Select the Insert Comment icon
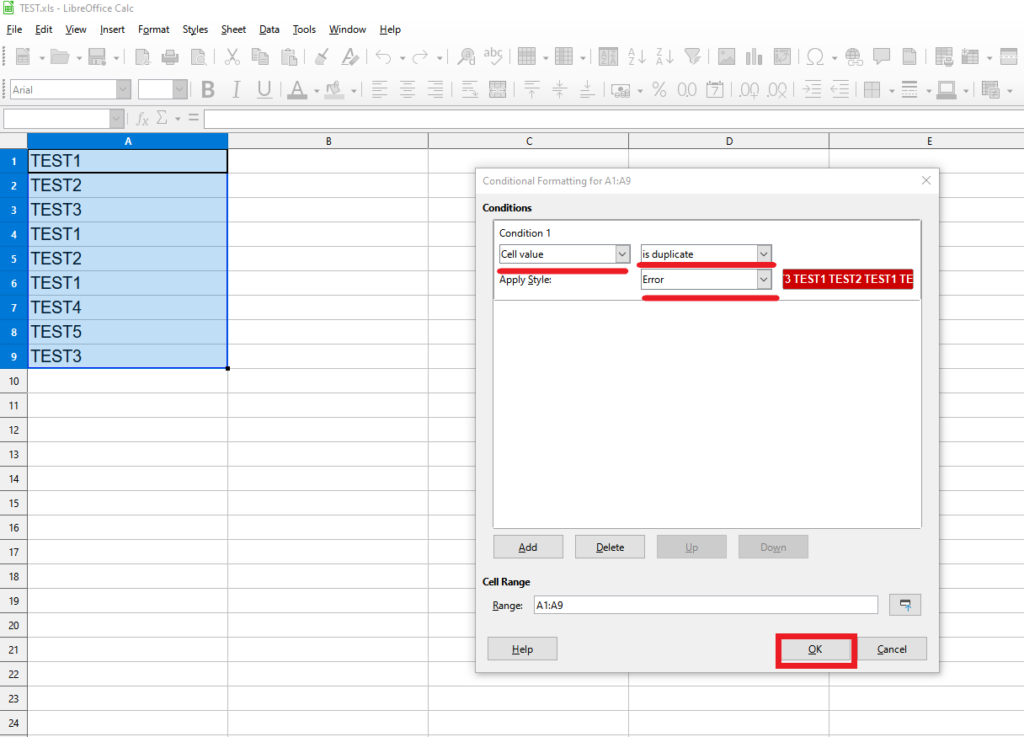 [881, 57]
